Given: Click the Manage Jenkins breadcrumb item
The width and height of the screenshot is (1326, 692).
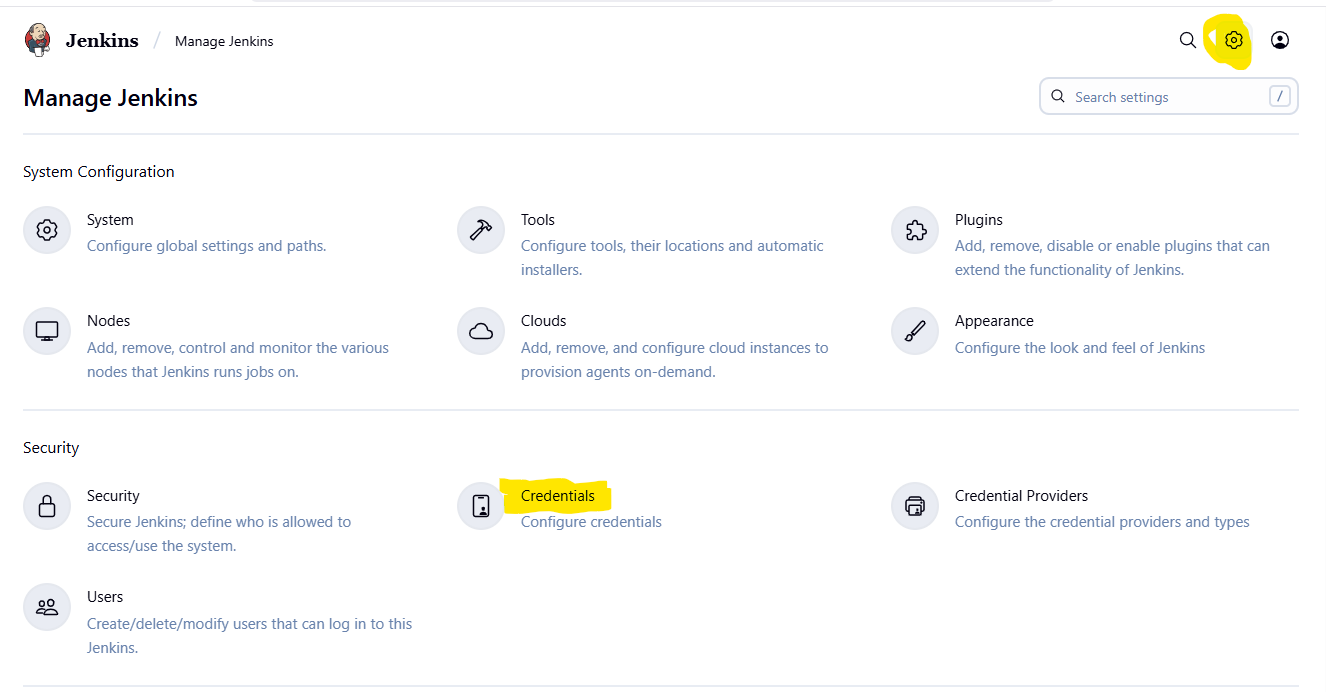Looking at the screenshot, I should (224, 41).
